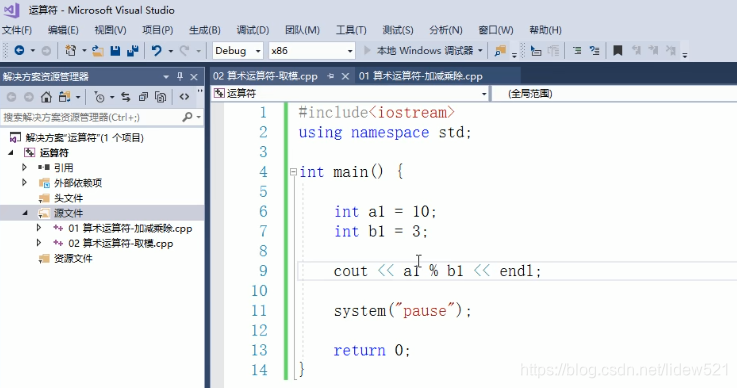Click the Navigate Forward toolbar icon

pyautogui.click(x=46, y=50)
